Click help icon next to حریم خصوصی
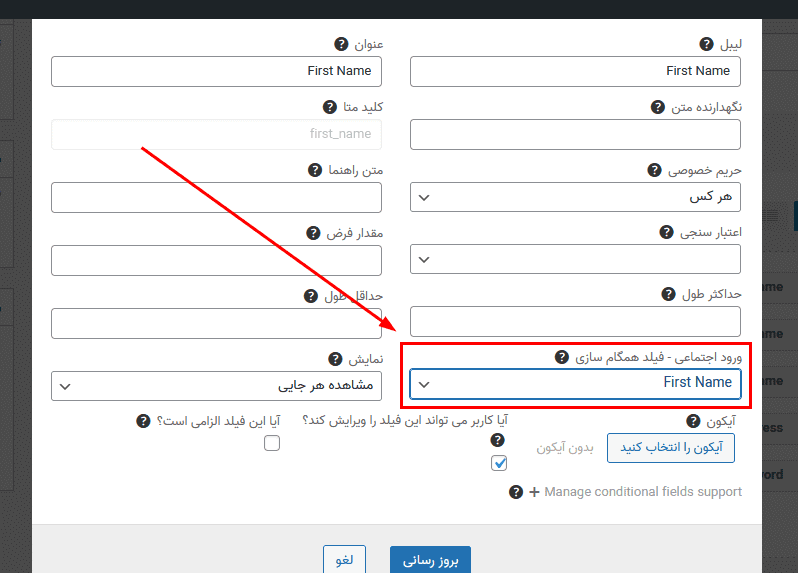798x573 pixels. 654,170
